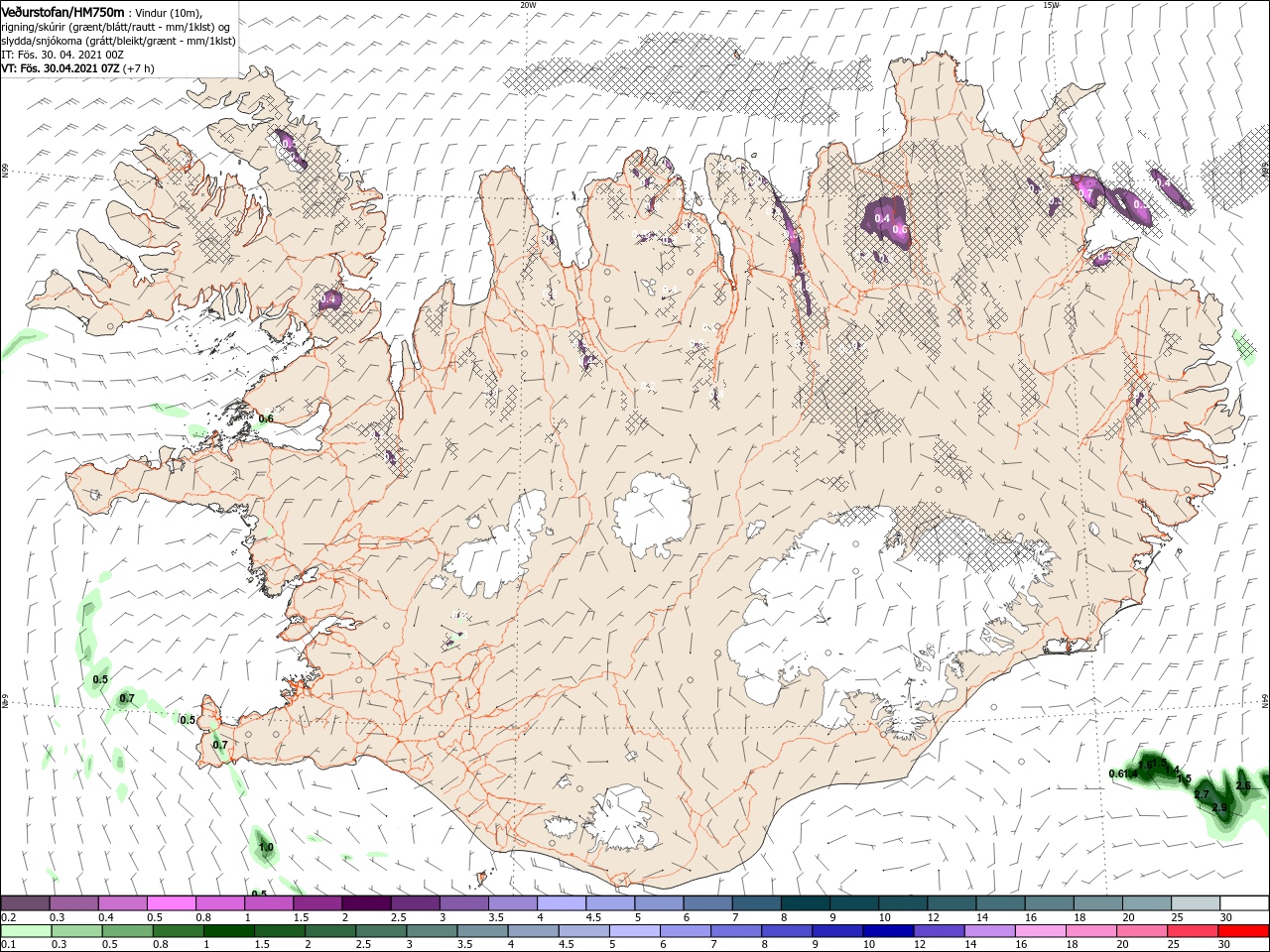This screenshot has width=1270, height=952.
Task: Select the darkest green bottom-row swatch labeled 1
Action: [x=229, y=932]
